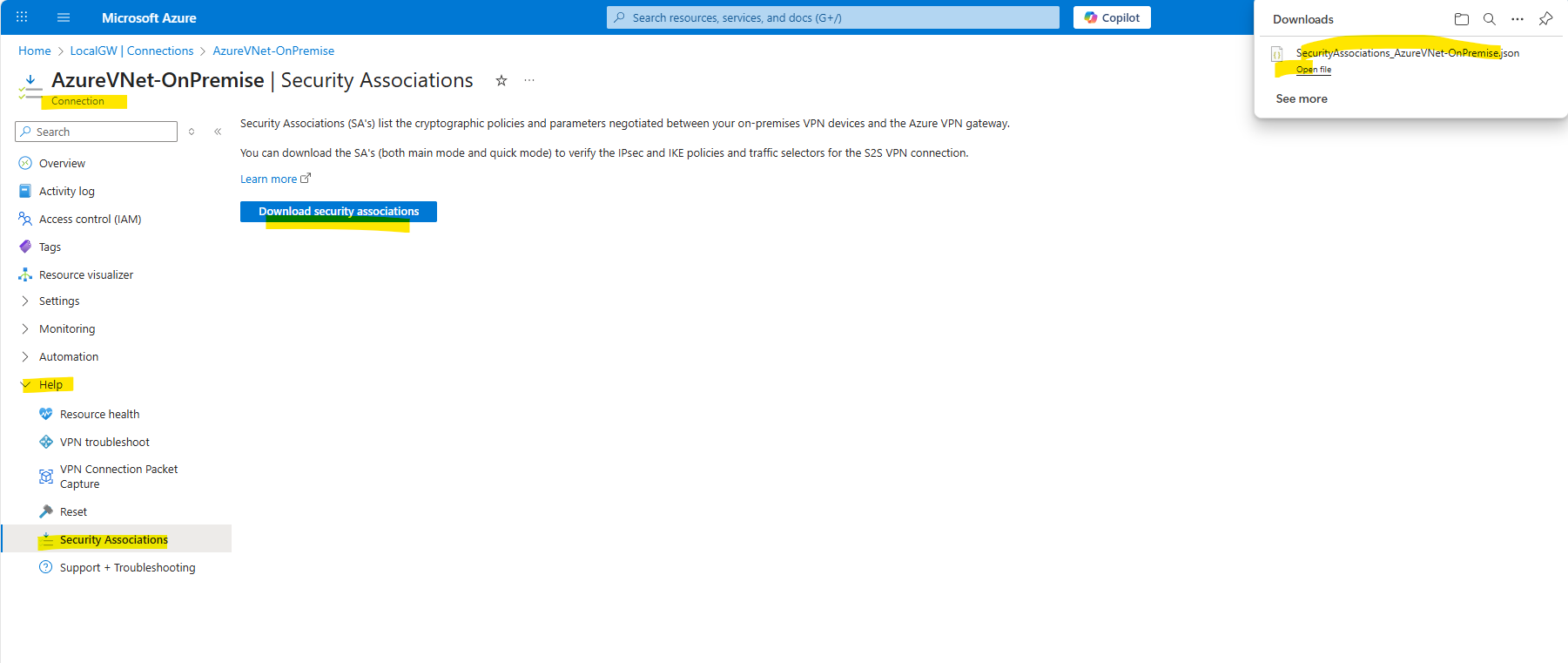The width and height of the screenshot is (1568, 663).
Task: Open Resource health menu item
Action: click(99, 414)
